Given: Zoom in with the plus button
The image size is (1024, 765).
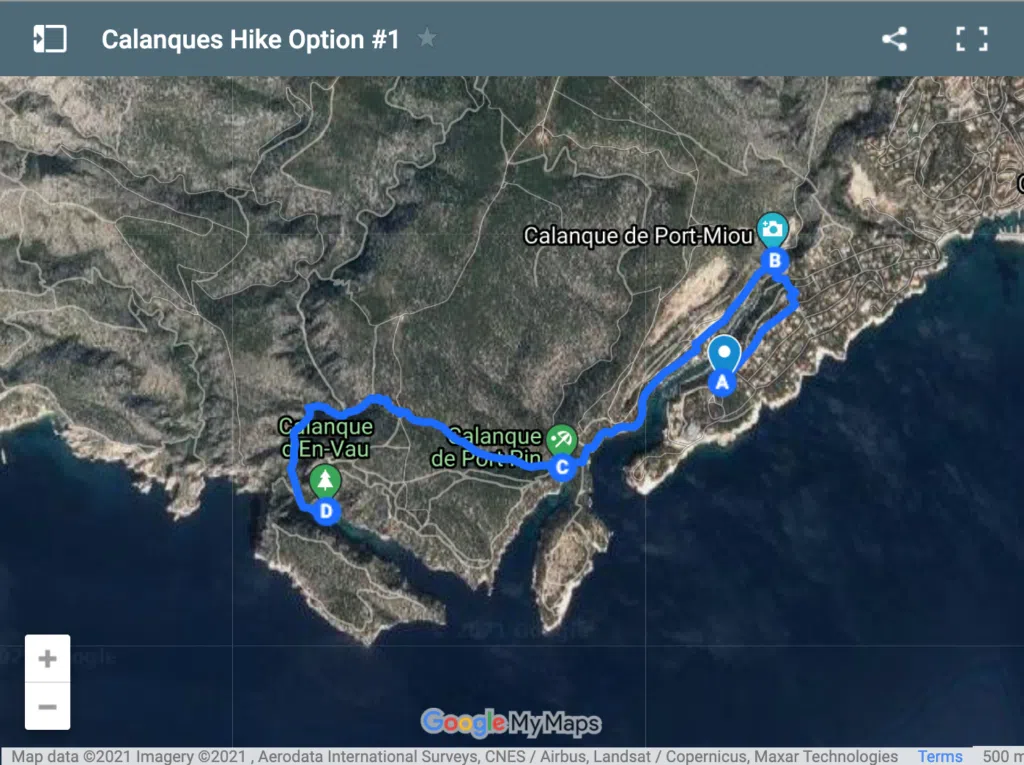Looking at the screenshot, I should click(47, 659).
